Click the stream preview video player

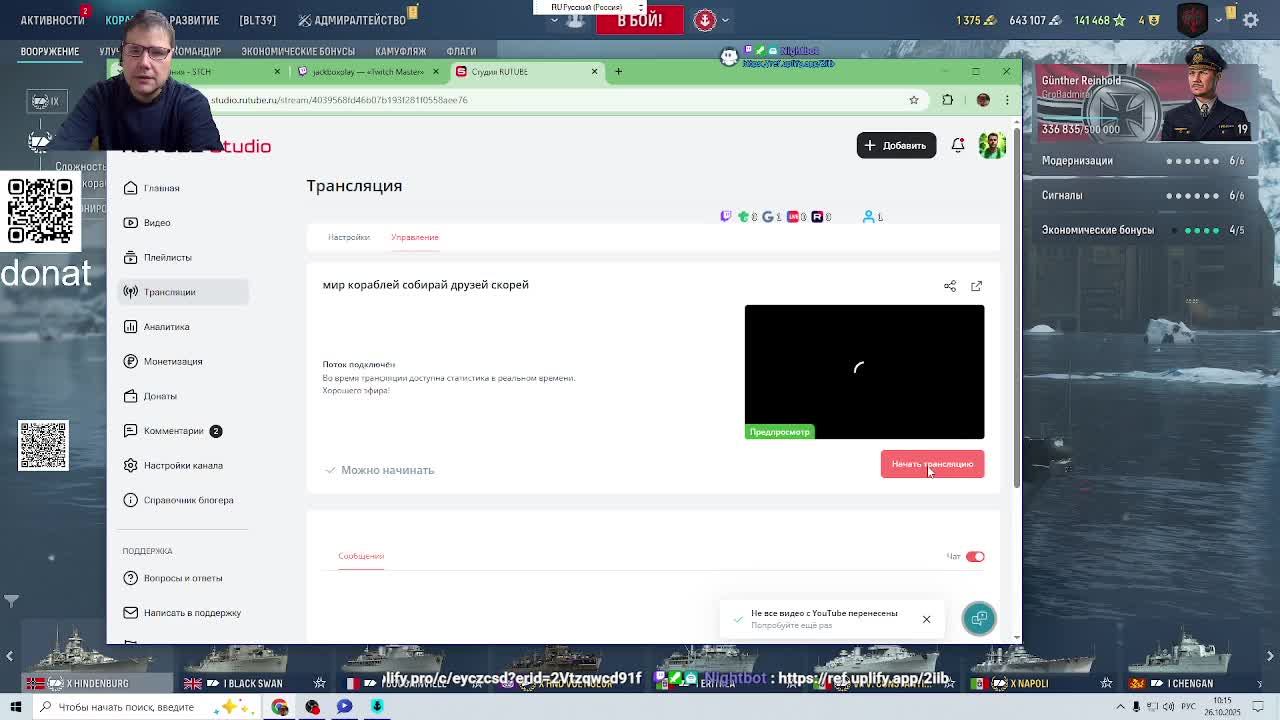(x=864, y=372)
